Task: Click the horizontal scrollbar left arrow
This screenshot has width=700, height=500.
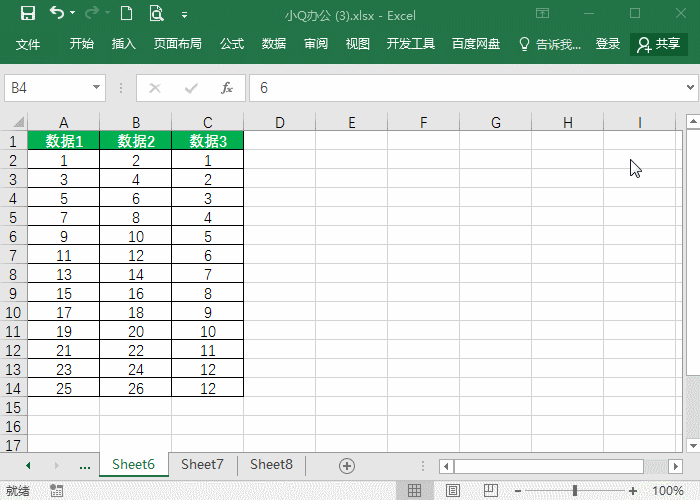Action: (x=446, y=467)
